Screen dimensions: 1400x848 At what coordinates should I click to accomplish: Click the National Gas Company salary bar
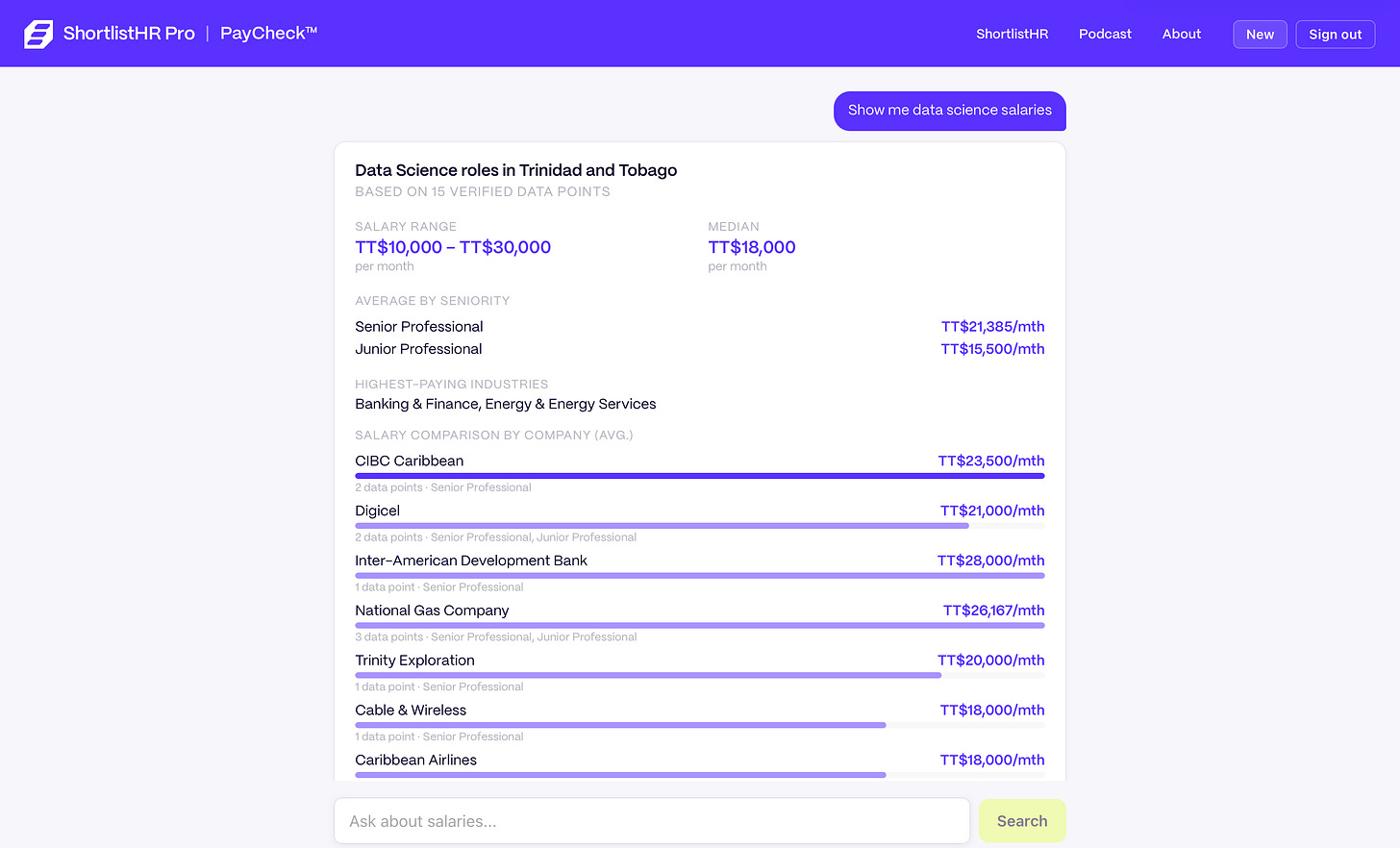tap(699, 625)
